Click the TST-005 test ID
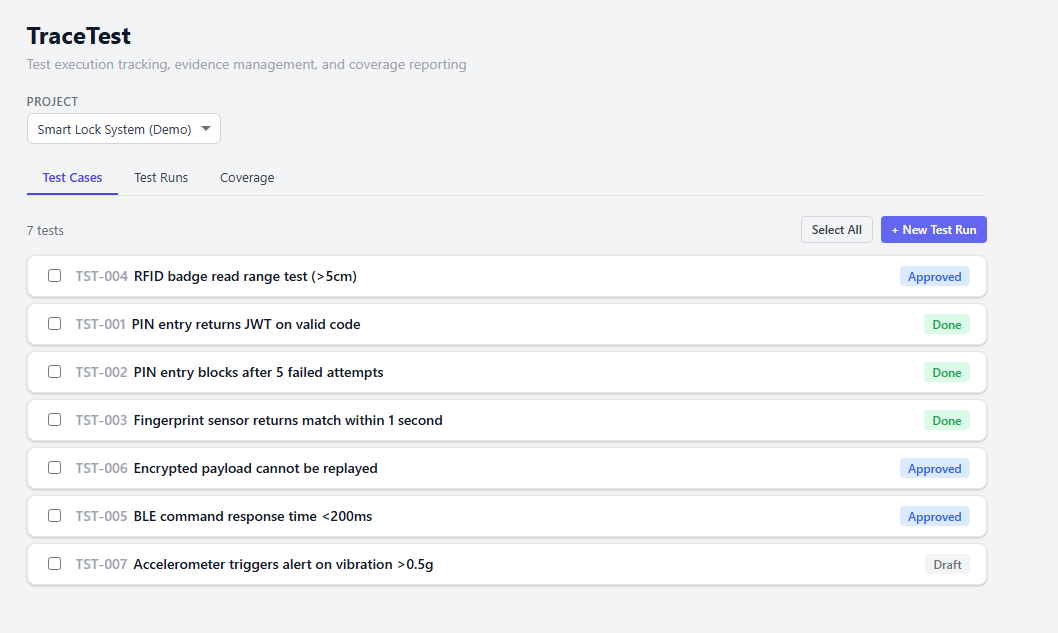This screenshot has height=633, width=1058. [x=101, y=516]
